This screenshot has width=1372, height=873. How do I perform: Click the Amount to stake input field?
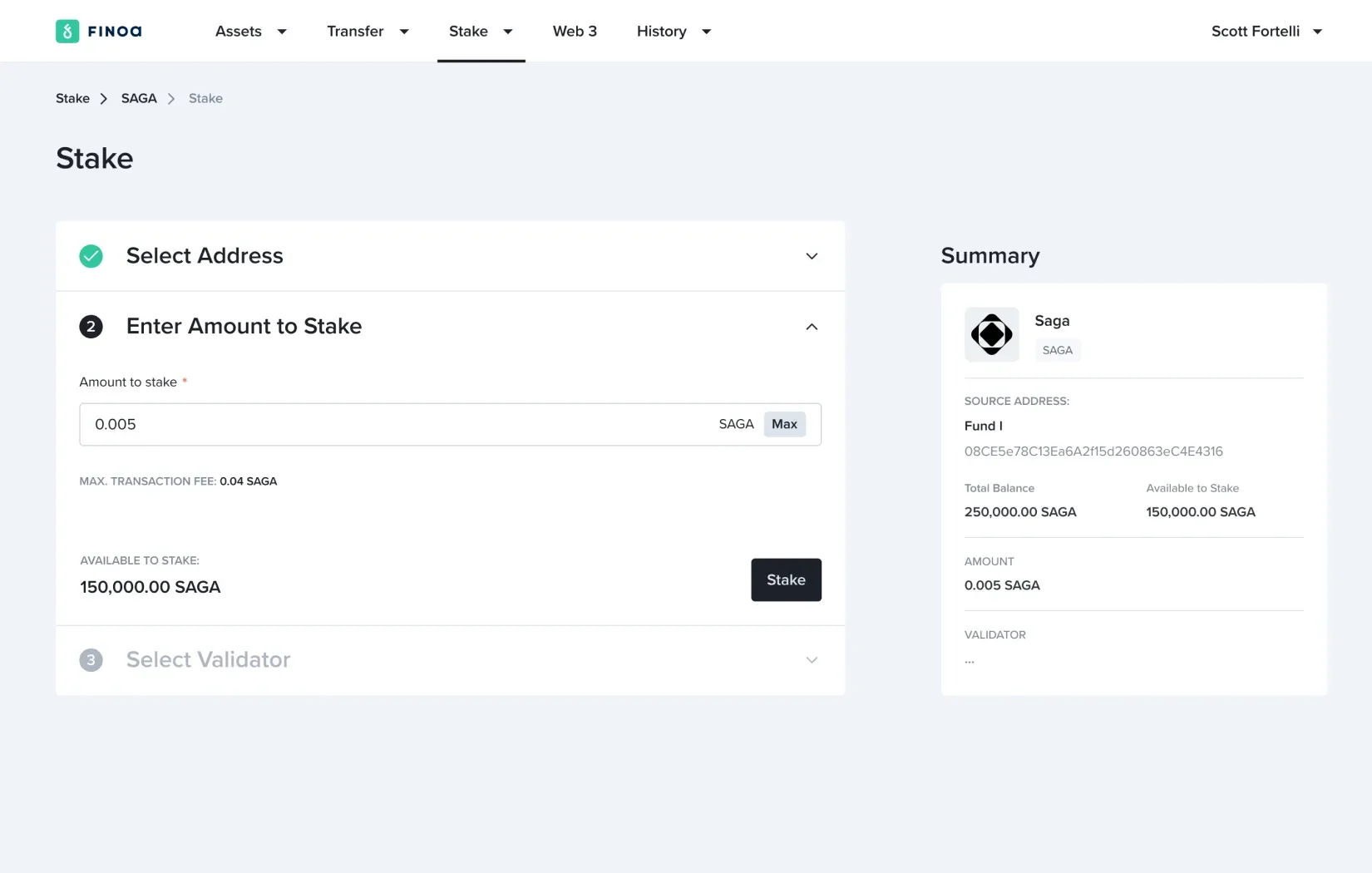[x=450, y=424]
